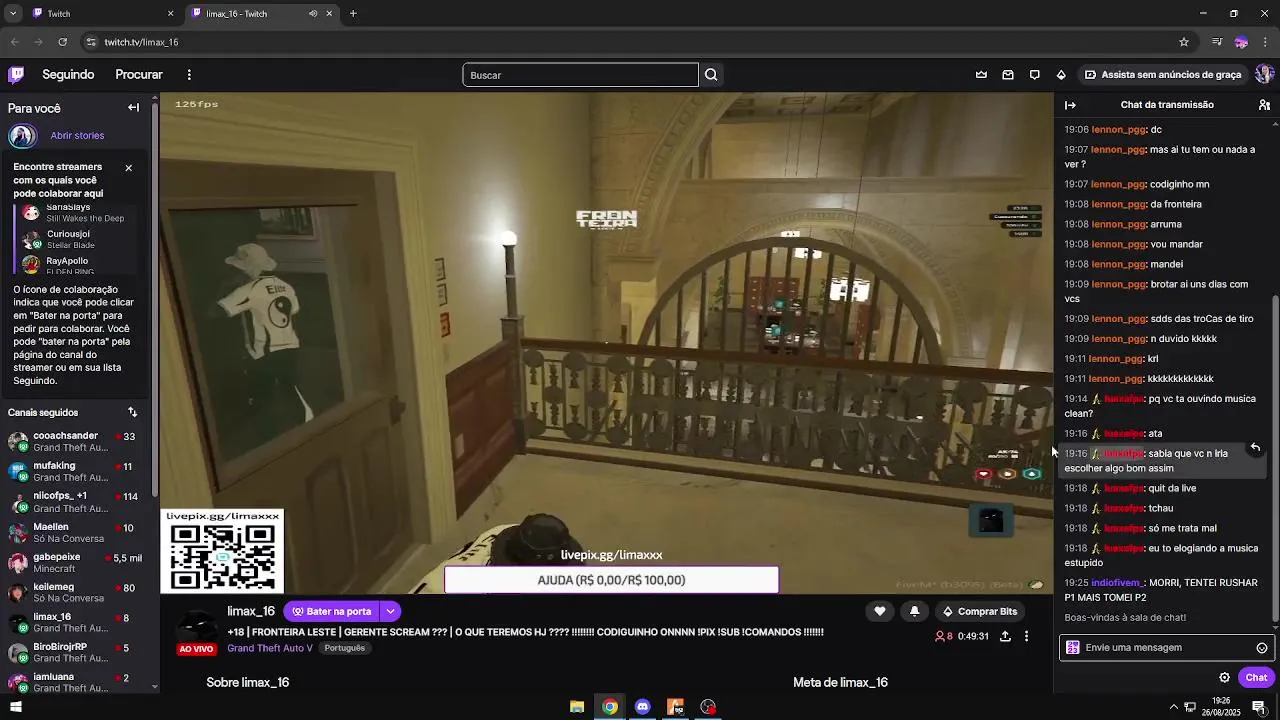Collapse the Para você sidebar
This screenshot has height=720, width=1280.
click(x=133, y=108)
